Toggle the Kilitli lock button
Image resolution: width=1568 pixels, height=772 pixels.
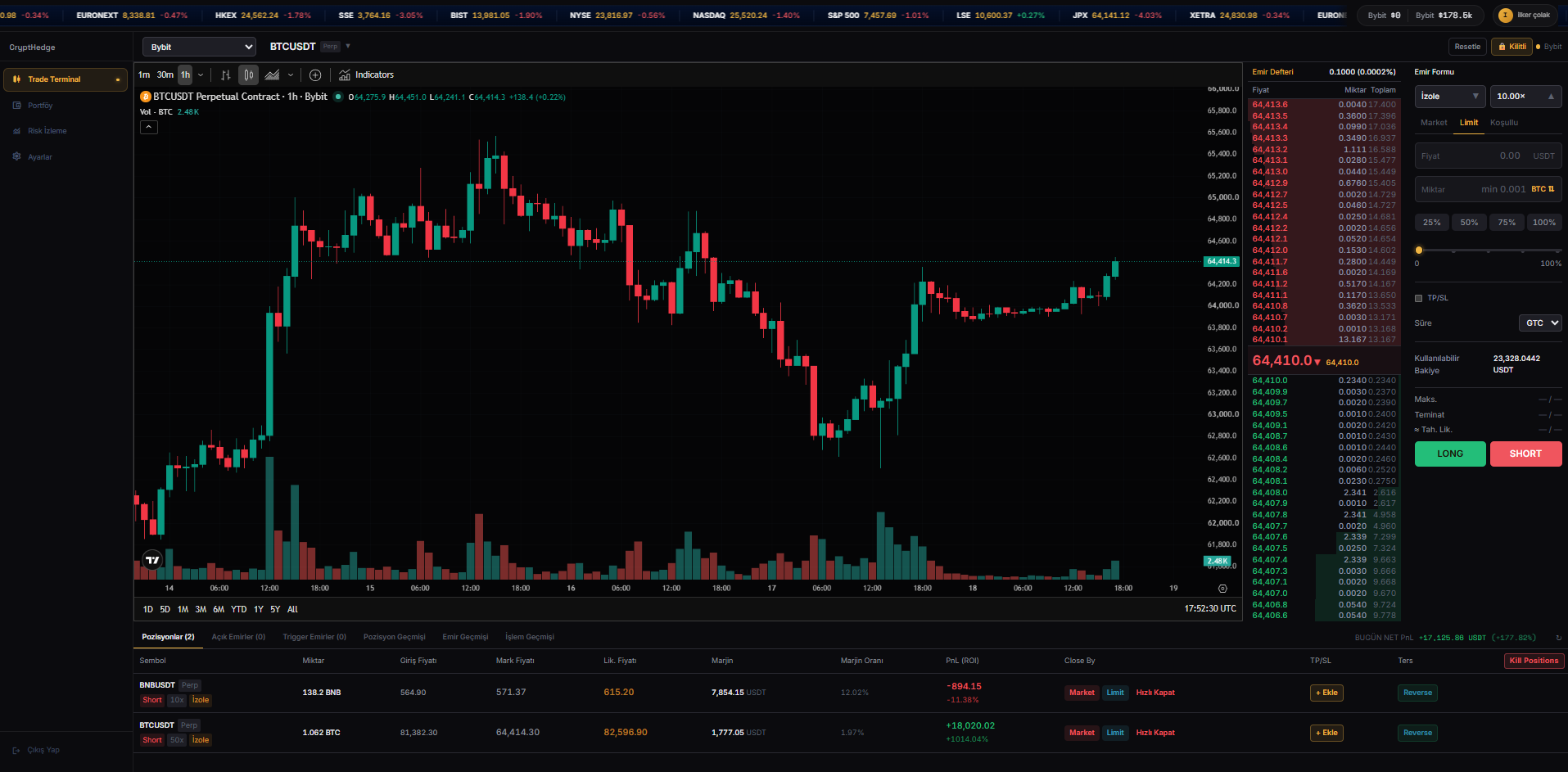tap(1512, 47)
